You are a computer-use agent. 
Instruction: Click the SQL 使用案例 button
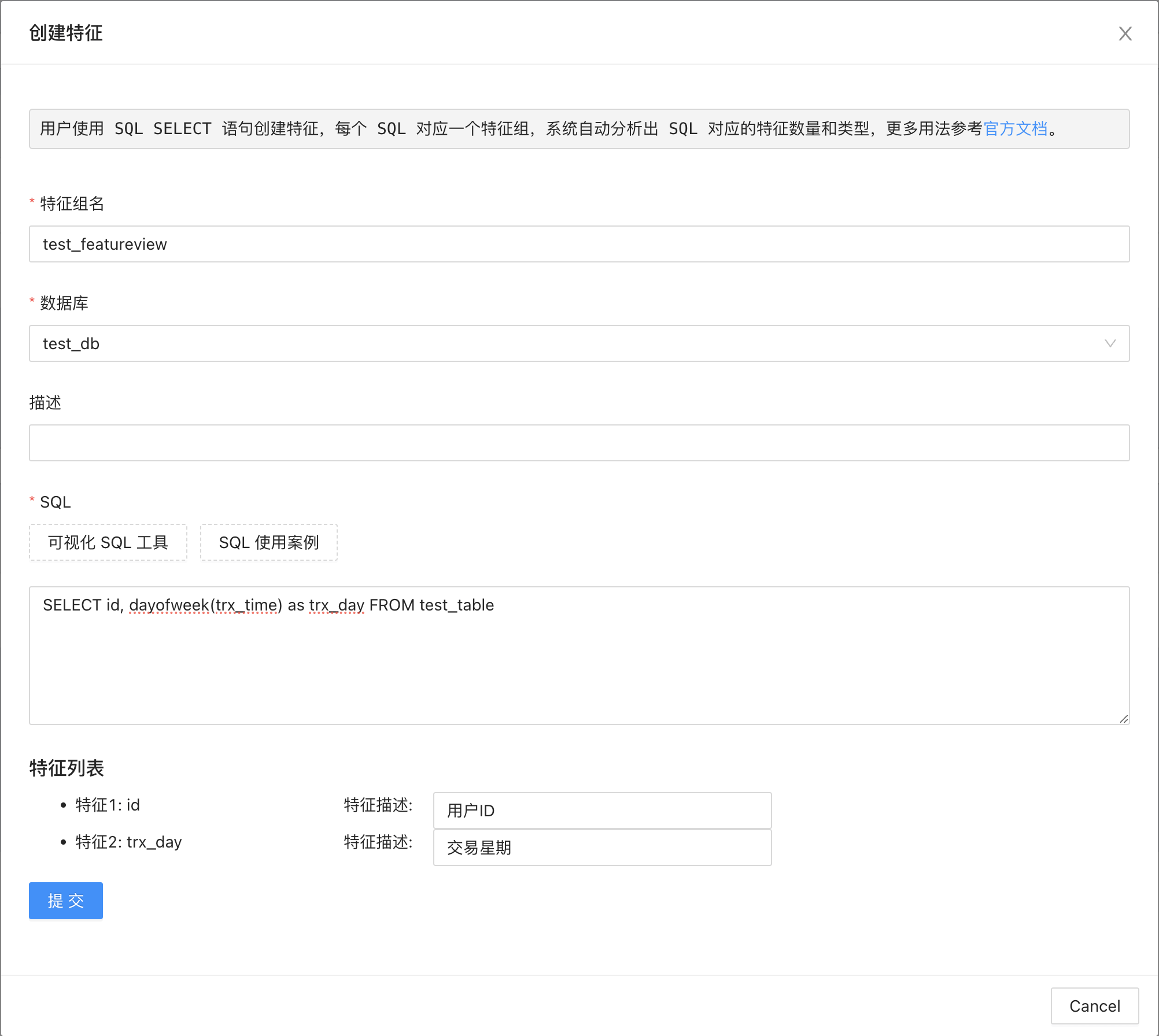click(268, 542)
